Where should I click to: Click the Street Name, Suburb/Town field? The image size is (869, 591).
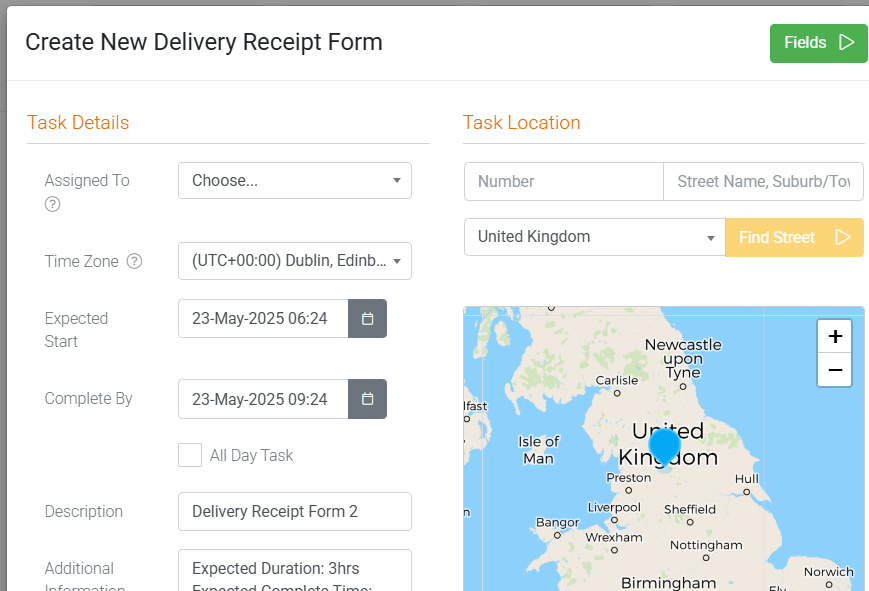coord(763,181)
